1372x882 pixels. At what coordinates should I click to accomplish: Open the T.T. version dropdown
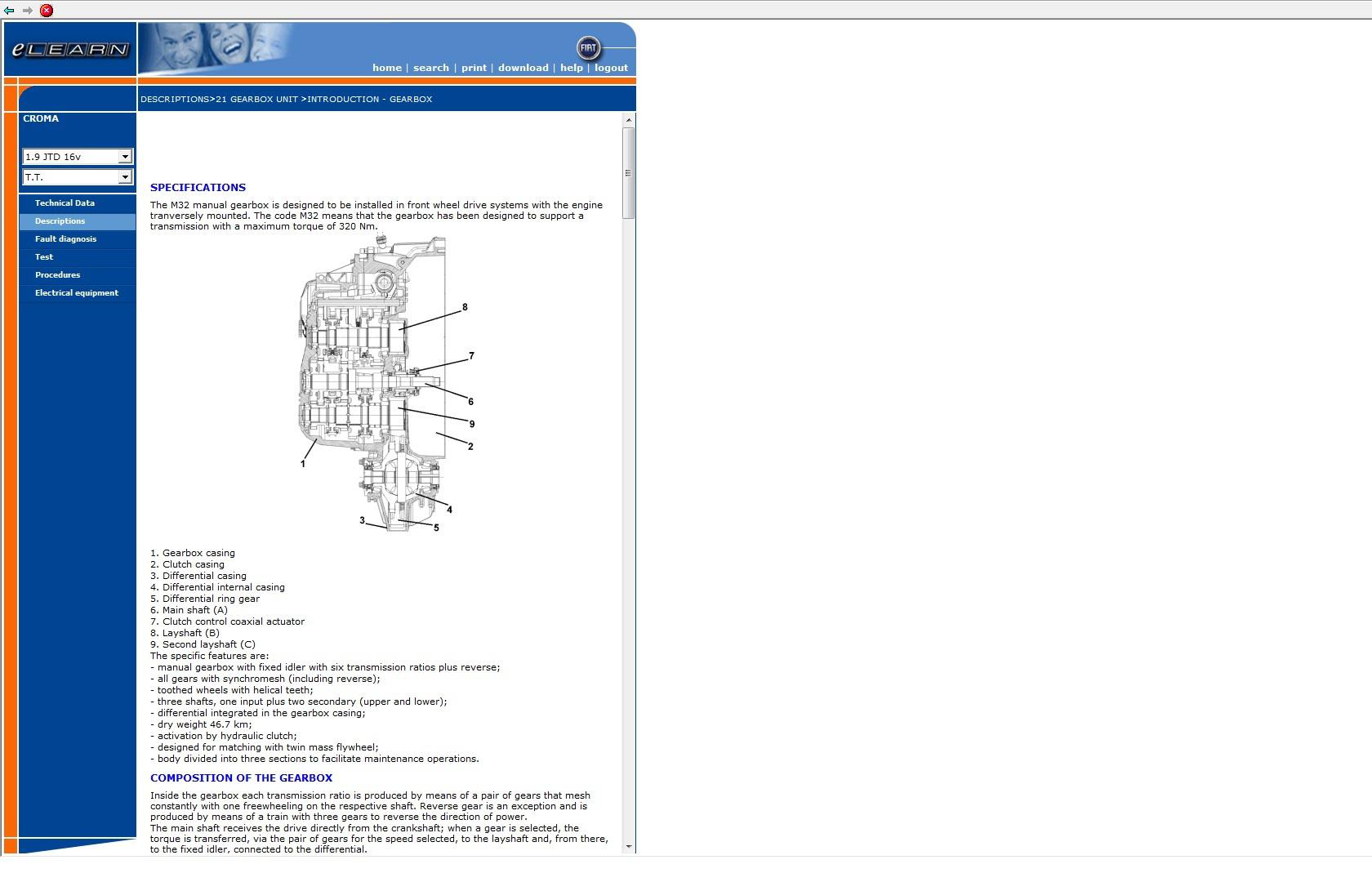pyautogui.click(x=78, y=177)
